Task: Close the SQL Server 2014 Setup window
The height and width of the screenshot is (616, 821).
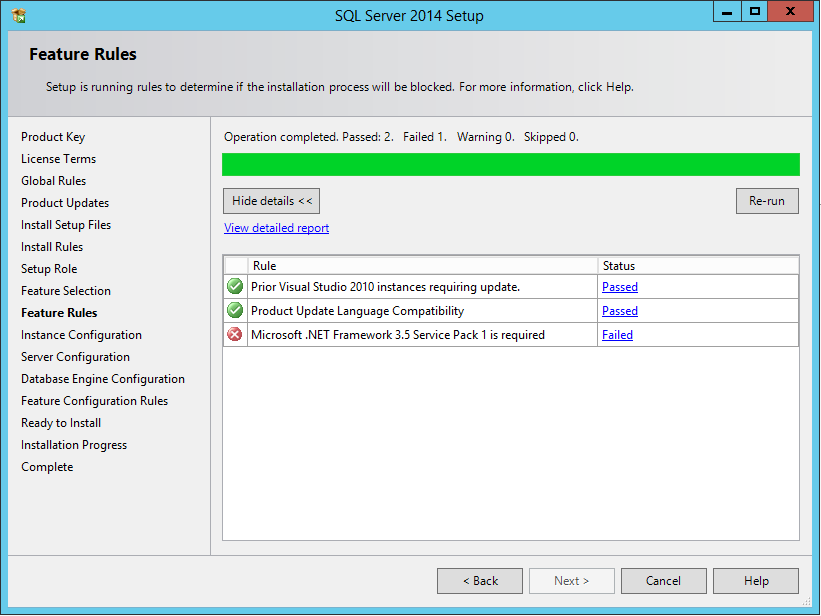Action: tap(791, 11)
